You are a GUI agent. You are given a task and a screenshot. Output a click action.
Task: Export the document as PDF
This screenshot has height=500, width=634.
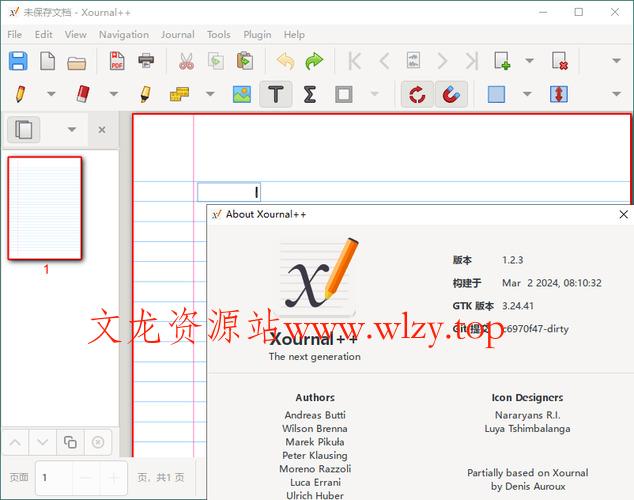tap(117, 61)
